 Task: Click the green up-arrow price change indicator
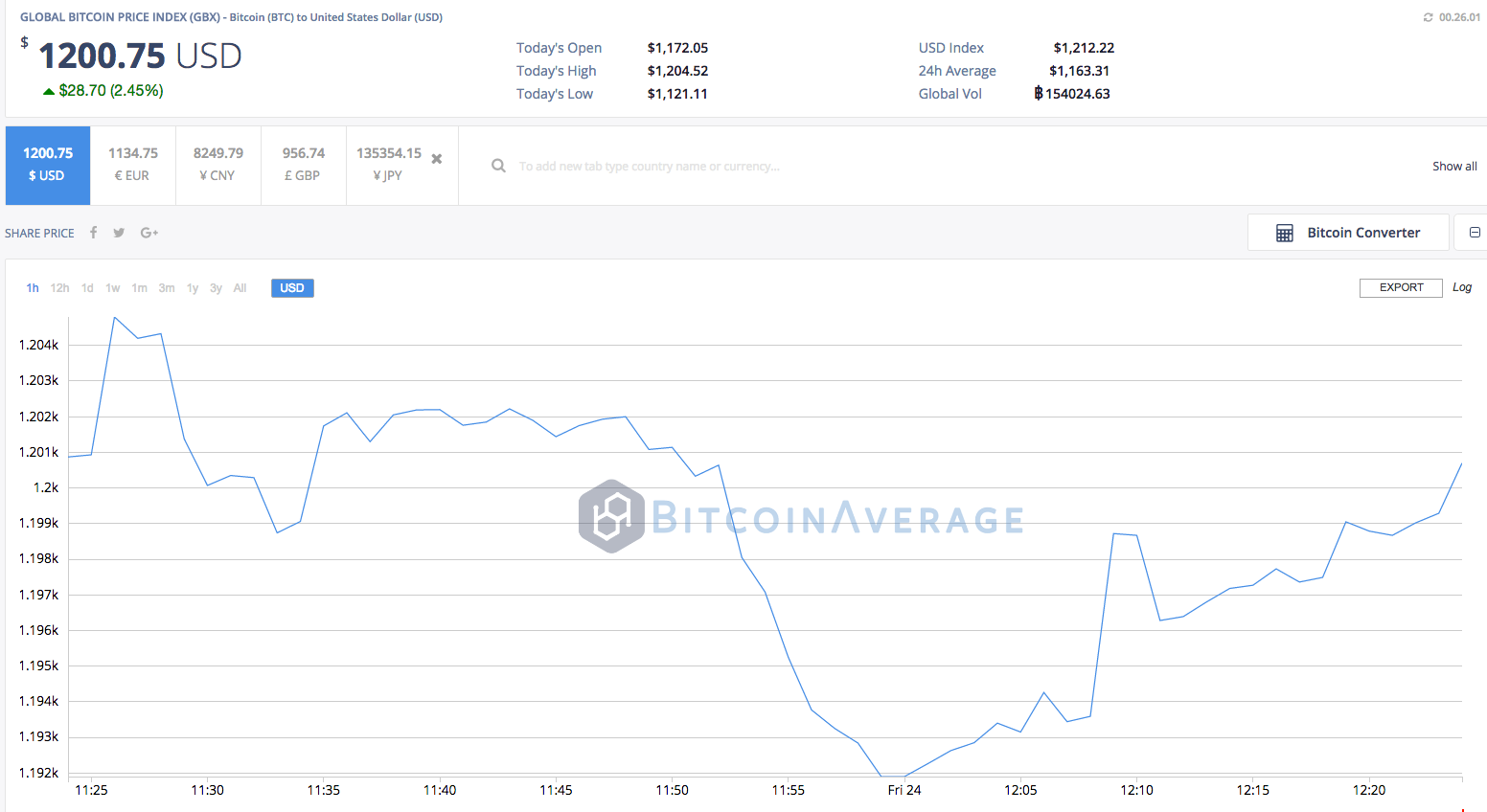click(48, 91)
